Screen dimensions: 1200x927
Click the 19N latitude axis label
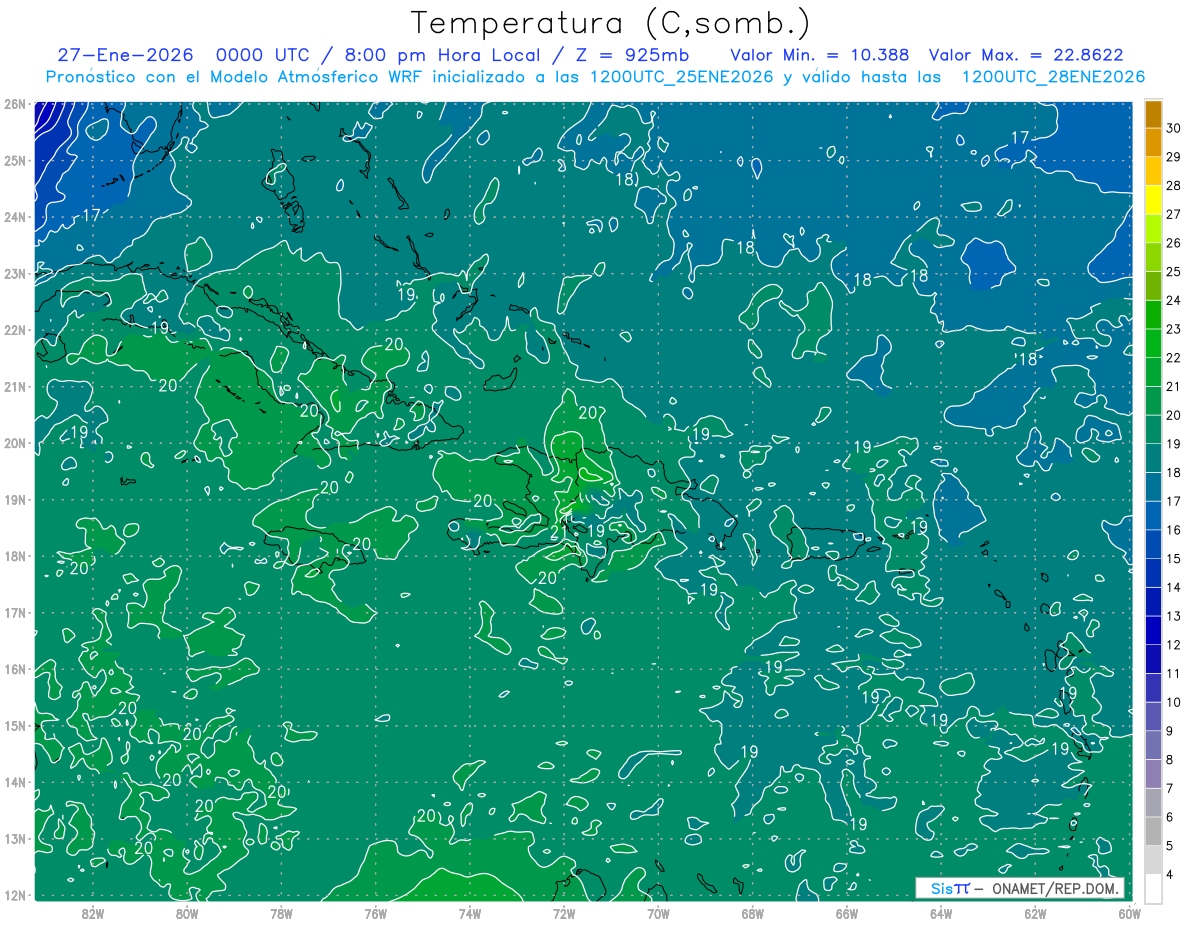pyautogui.click(x=15, y=500)
